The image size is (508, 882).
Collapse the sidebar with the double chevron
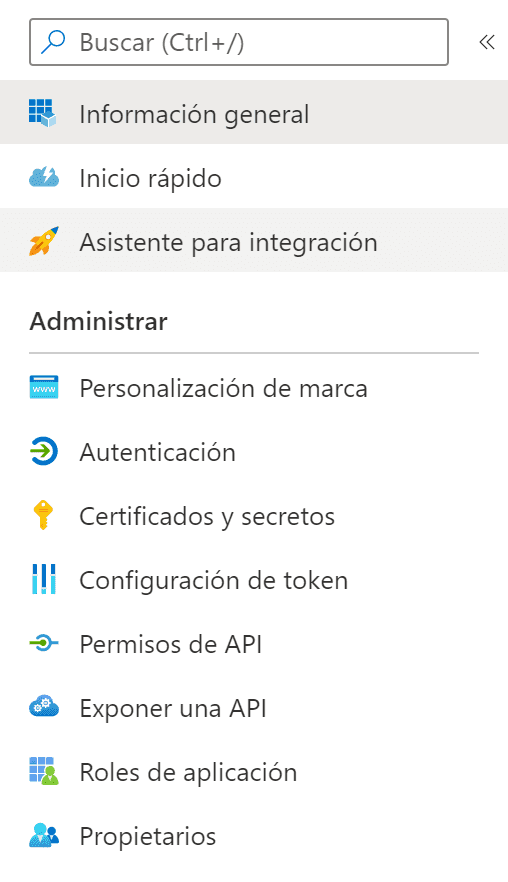point(487,42)
